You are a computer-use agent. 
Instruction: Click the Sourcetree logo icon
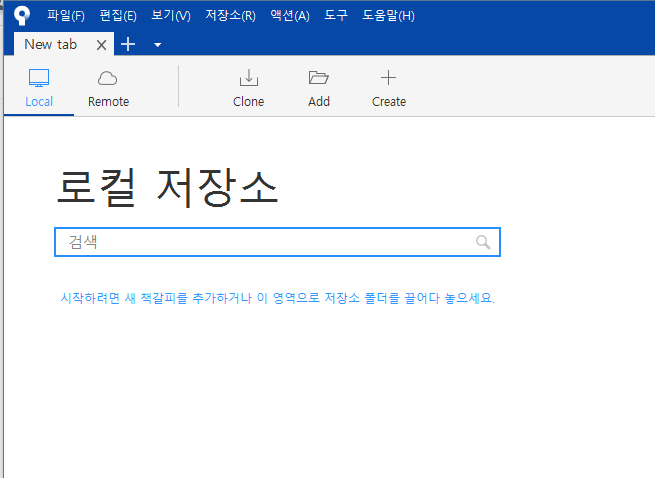point(22,15)
